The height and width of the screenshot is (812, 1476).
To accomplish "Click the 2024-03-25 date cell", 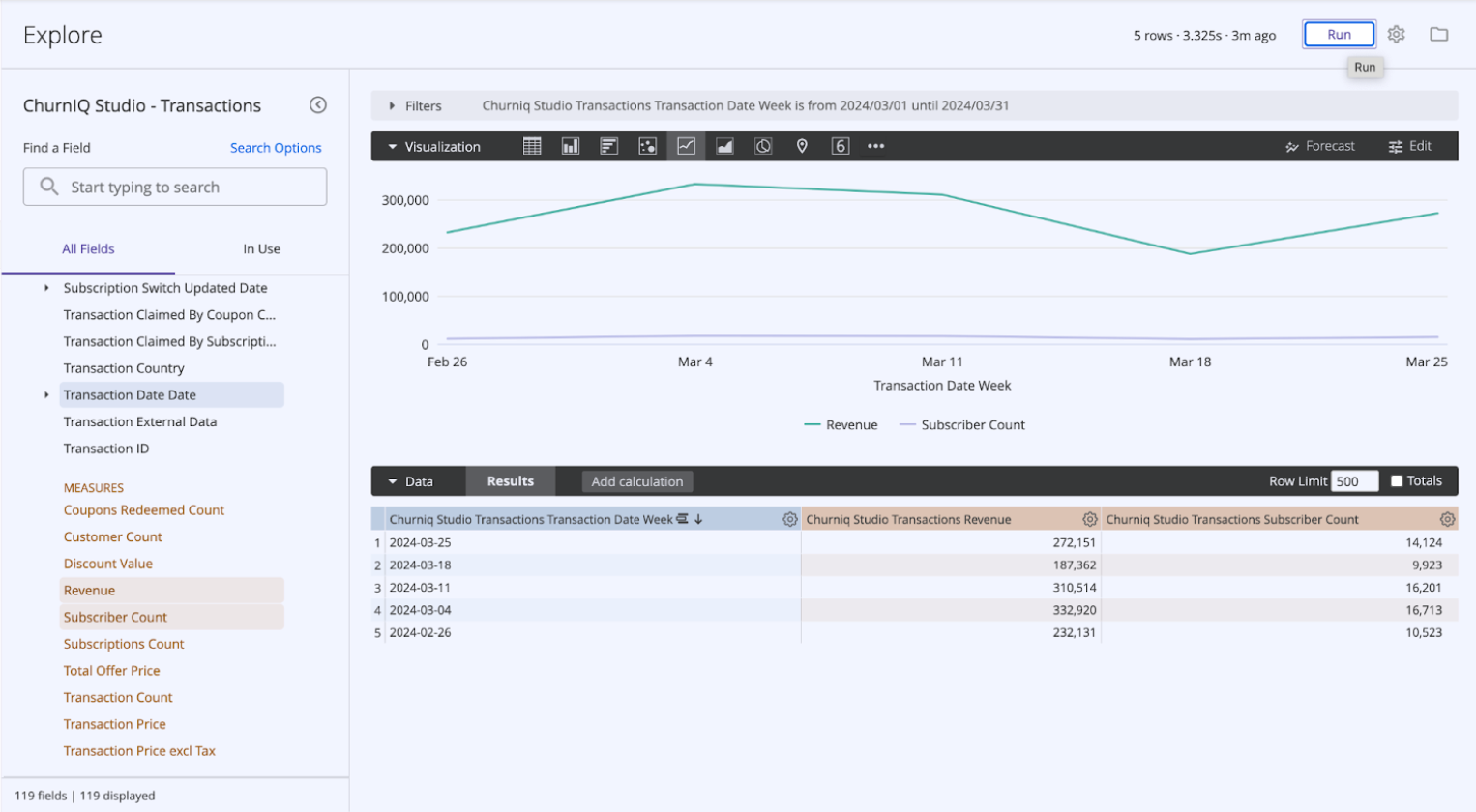I will tap(593, 542).
